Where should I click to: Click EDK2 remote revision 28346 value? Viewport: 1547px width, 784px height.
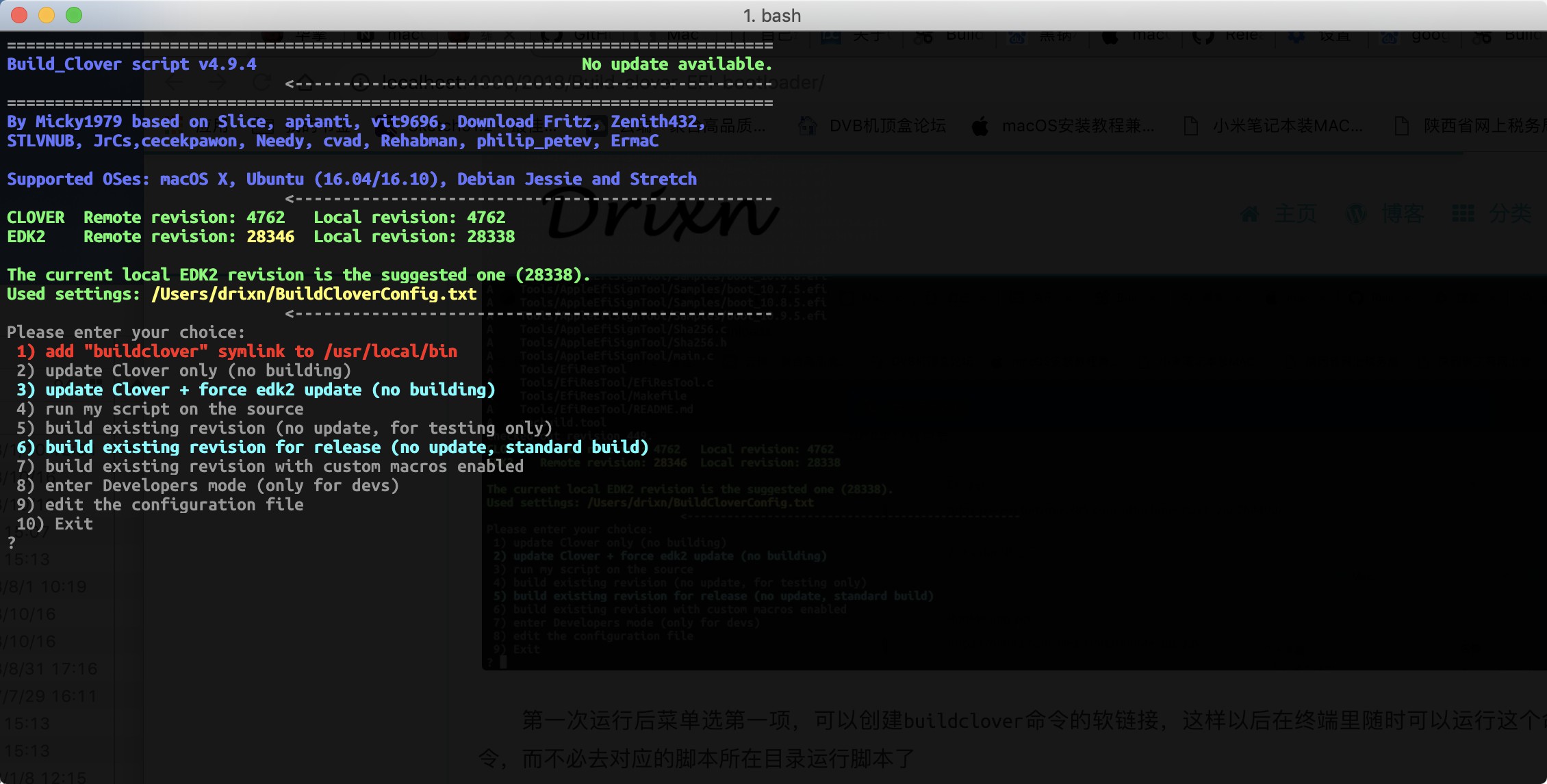point(270,236)
